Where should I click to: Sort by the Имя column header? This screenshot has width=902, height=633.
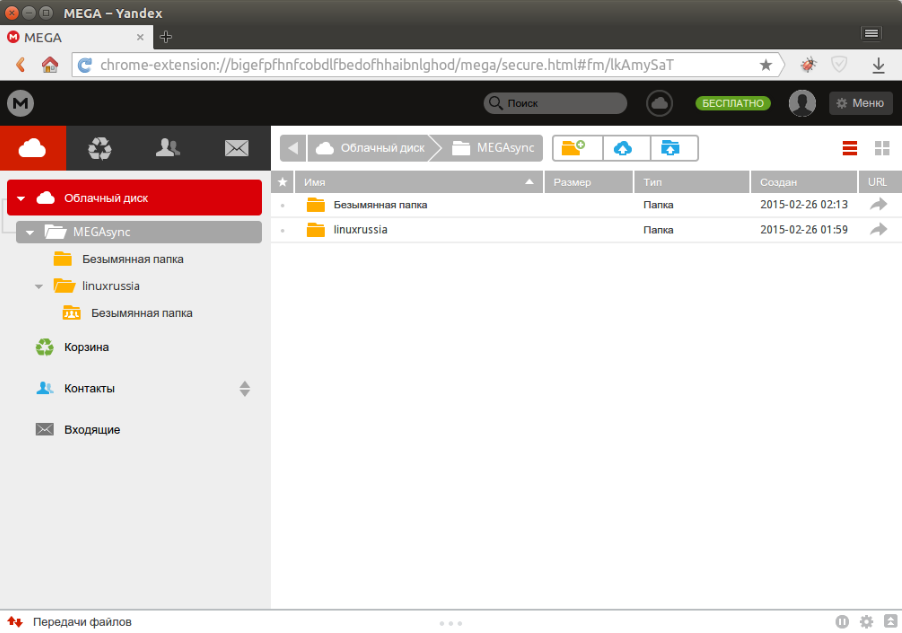[x=419, y=182]
